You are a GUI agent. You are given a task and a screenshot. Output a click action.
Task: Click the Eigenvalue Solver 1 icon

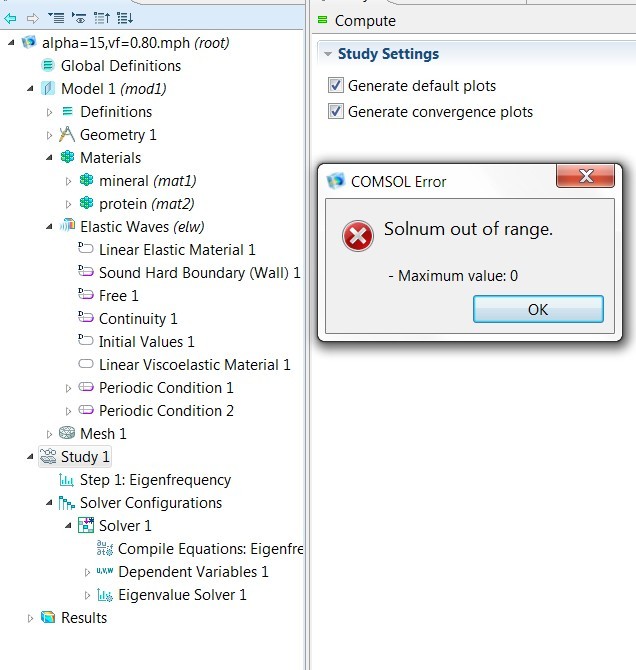(105, 594)
